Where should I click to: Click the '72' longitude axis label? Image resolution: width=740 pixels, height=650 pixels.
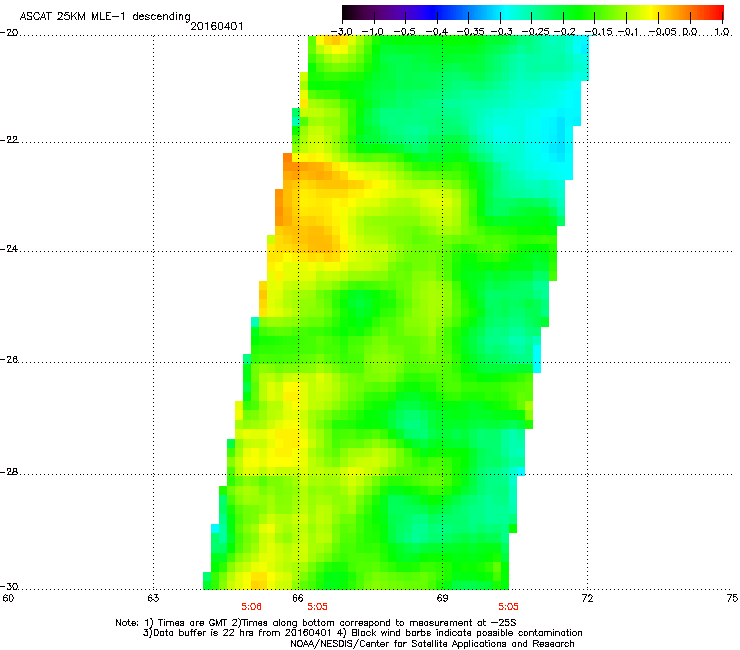[x=587, y=598]
